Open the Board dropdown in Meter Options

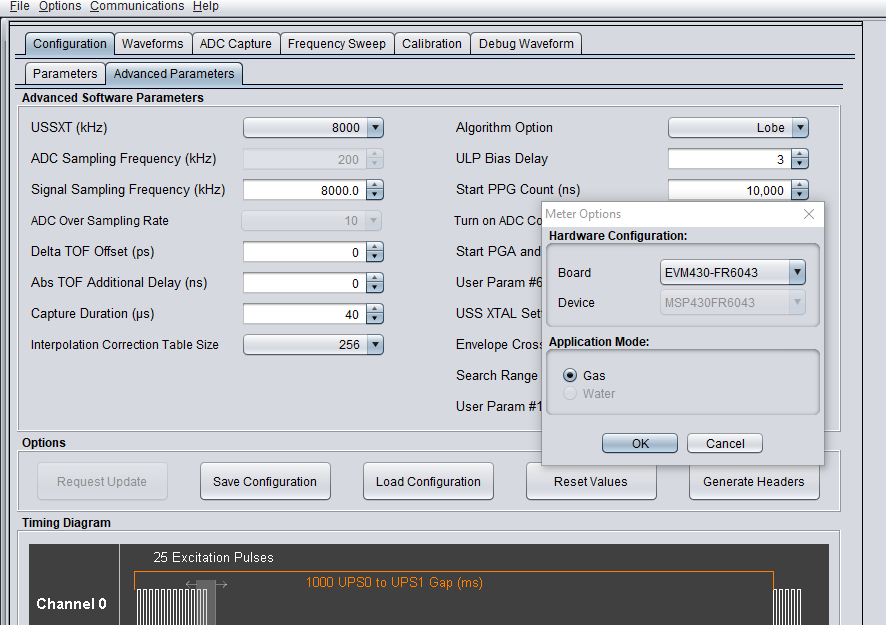point(796,272)
